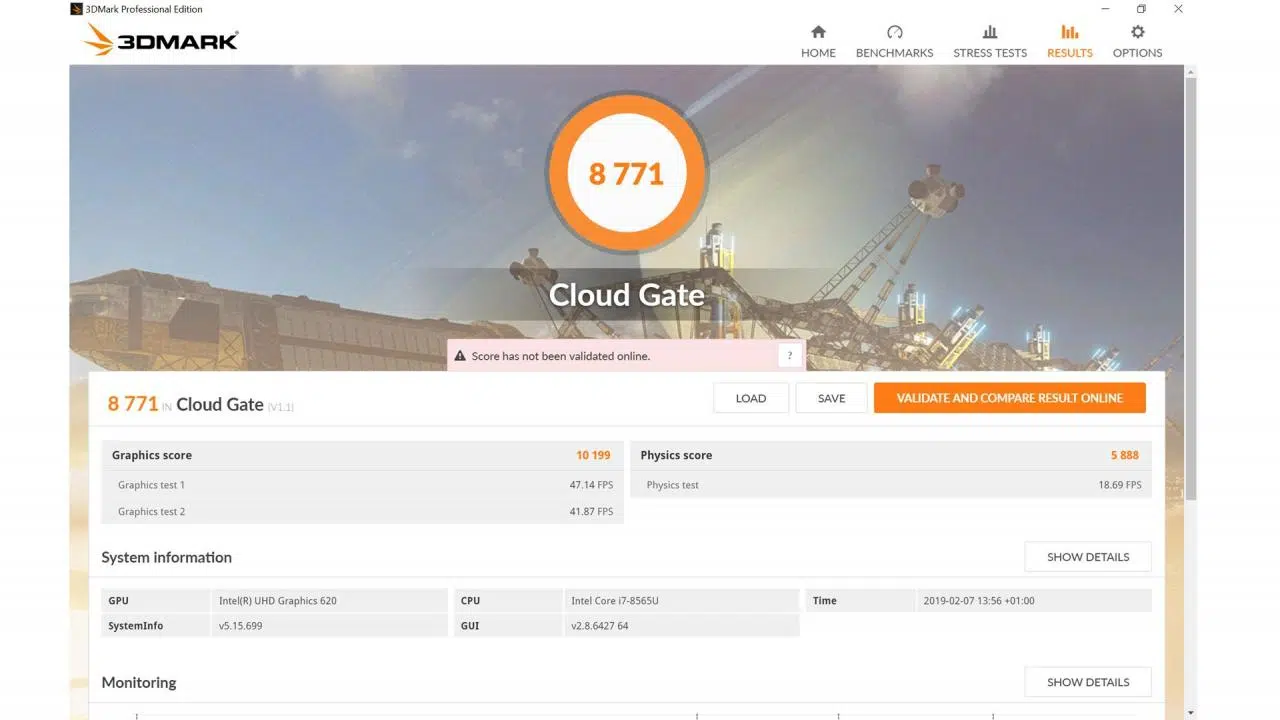The height and width of the screenshot is (720, 1280).
Task: Minimize the 3DMark window
Action: [x=1105, y=9]
